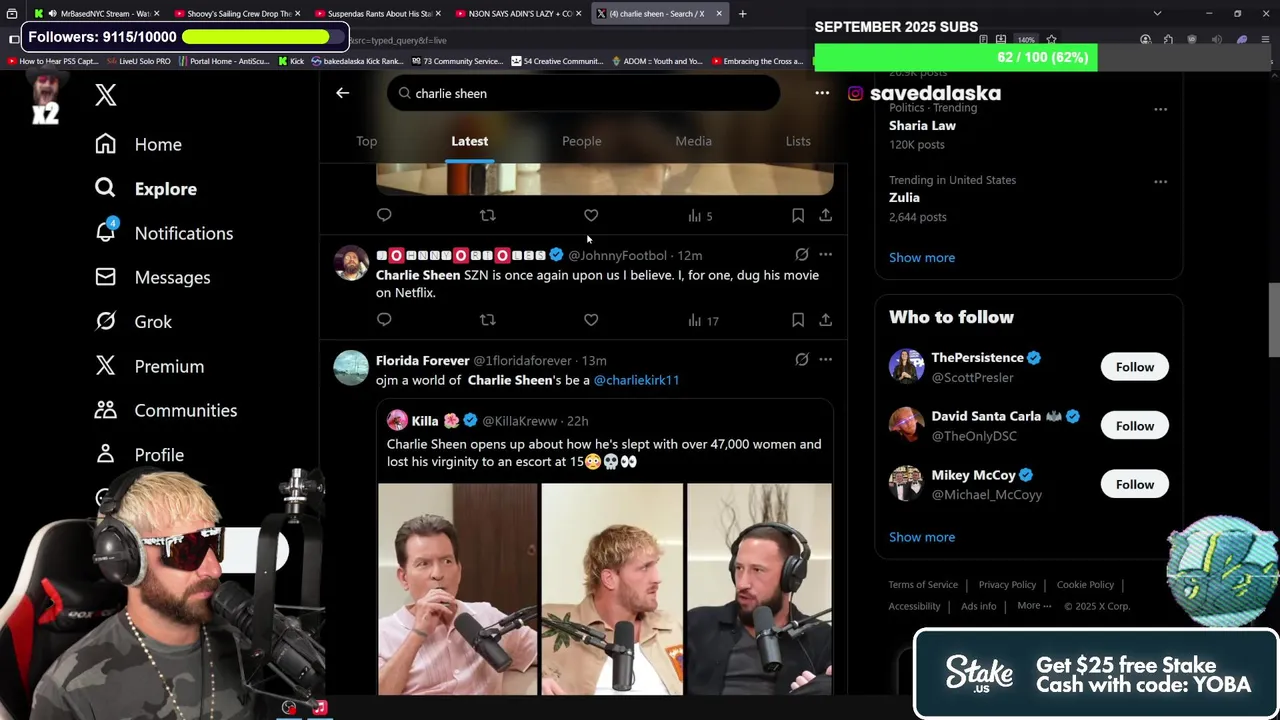This screenshot has height=720, width=1280.
Task: Click Show more under trends
Action: coord(922,258)
